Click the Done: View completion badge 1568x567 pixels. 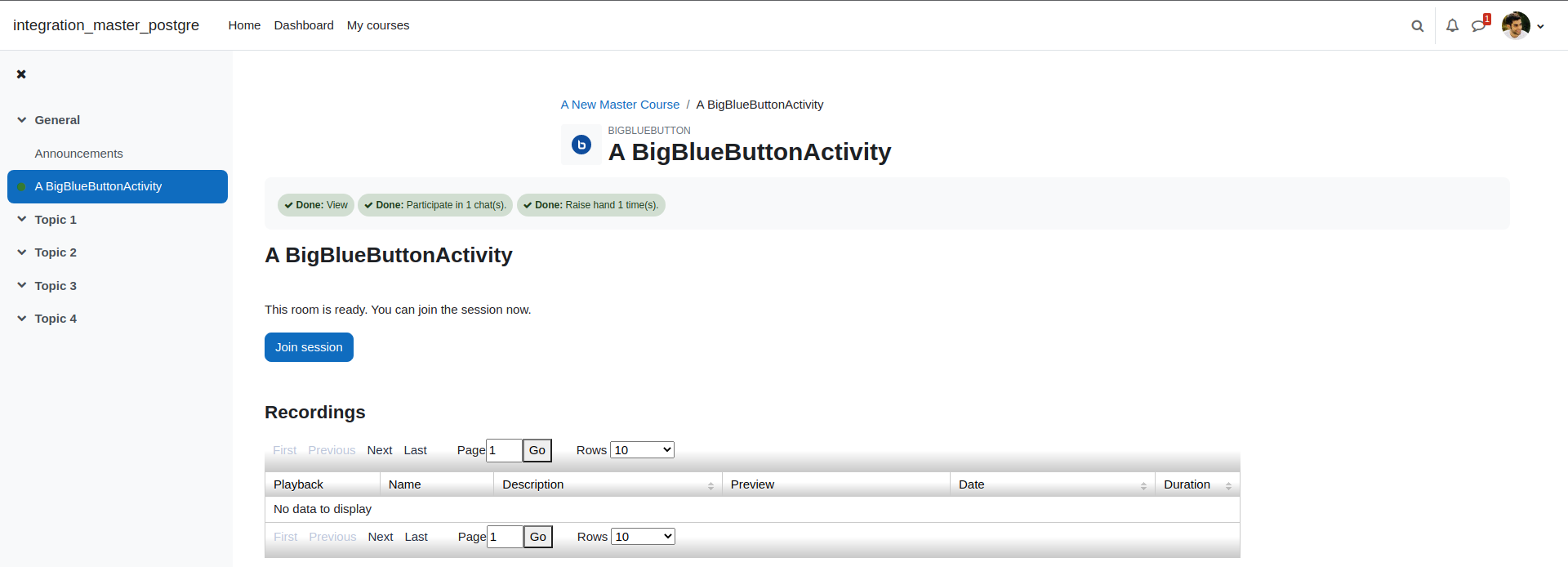click(x=316, y=205)
